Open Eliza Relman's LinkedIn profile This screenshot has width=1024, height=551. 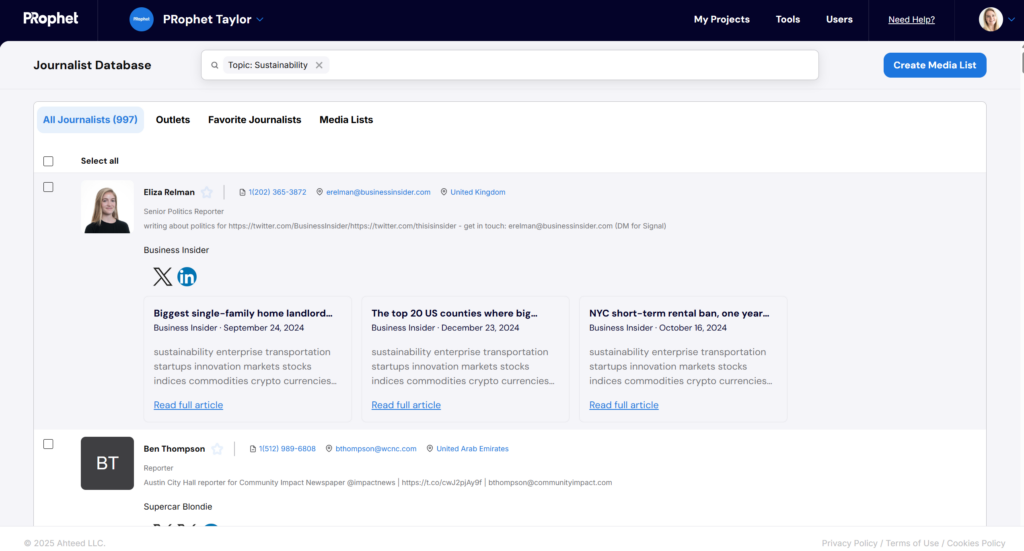coord(187,277)
